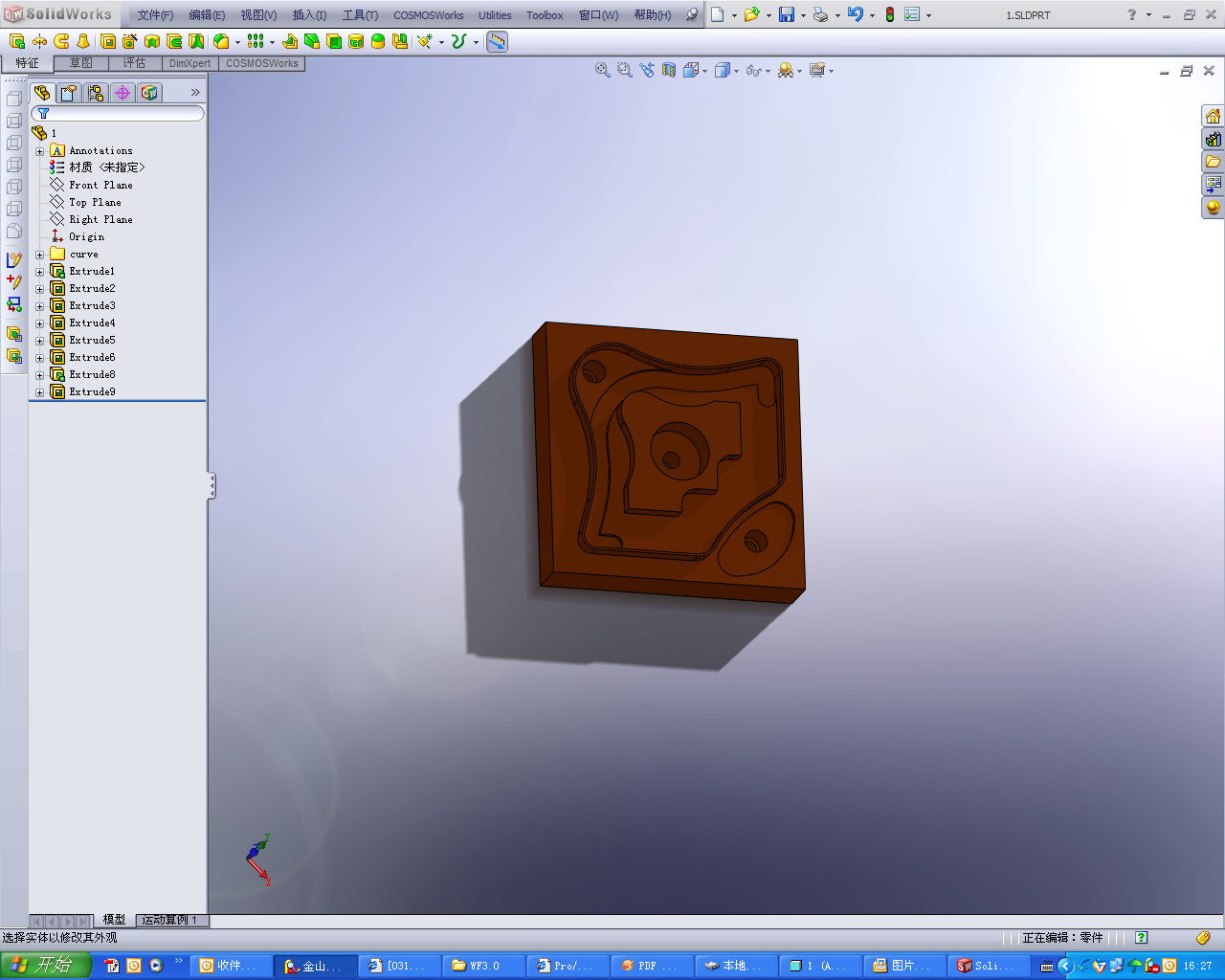Click the Swept Boss/Base tool icon
The height and width of the screenshot is (980, 1225).
pyautogui.click(x=61, y=41)
